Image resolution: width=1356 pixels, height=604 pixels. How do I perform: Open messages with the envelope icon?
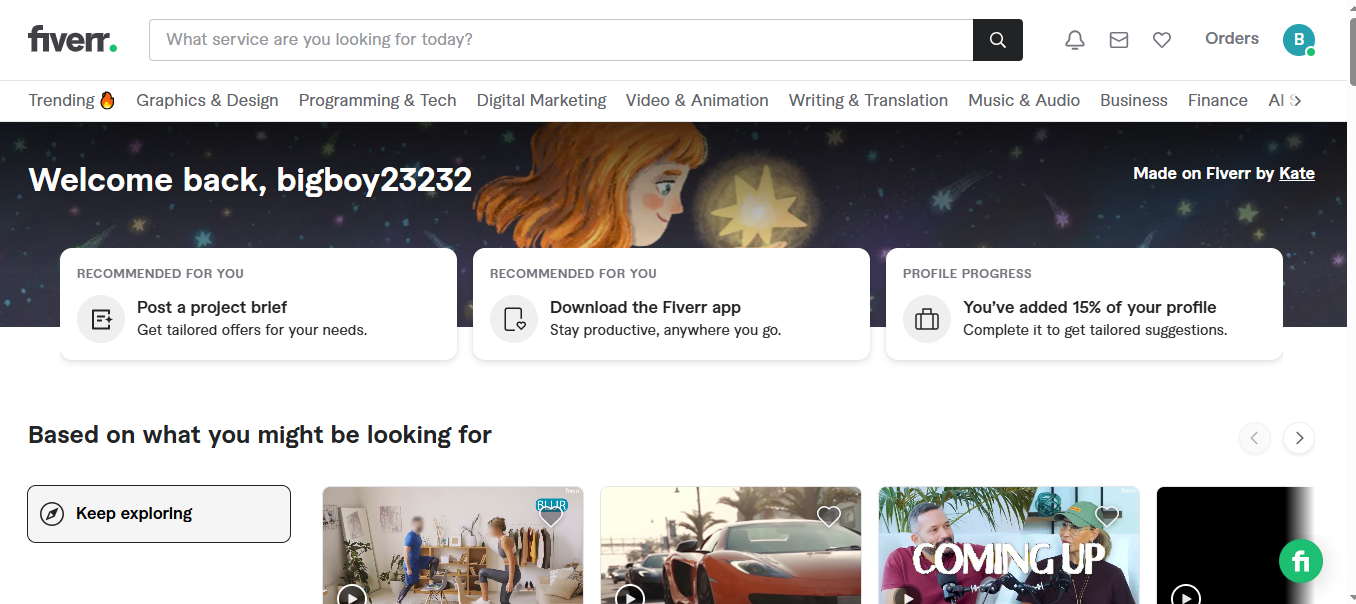pos(1118,39)
